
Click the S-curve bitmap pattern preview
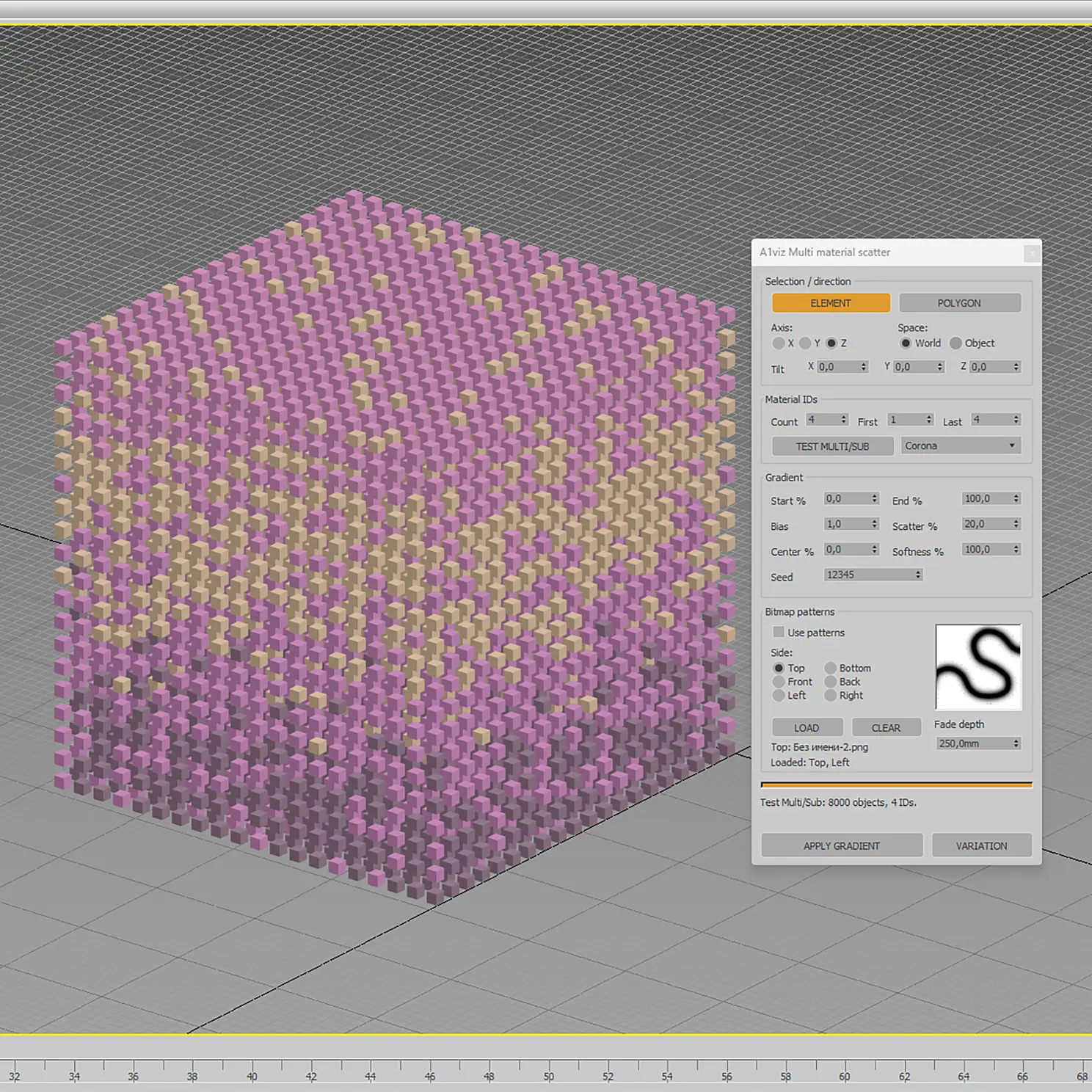978,667
